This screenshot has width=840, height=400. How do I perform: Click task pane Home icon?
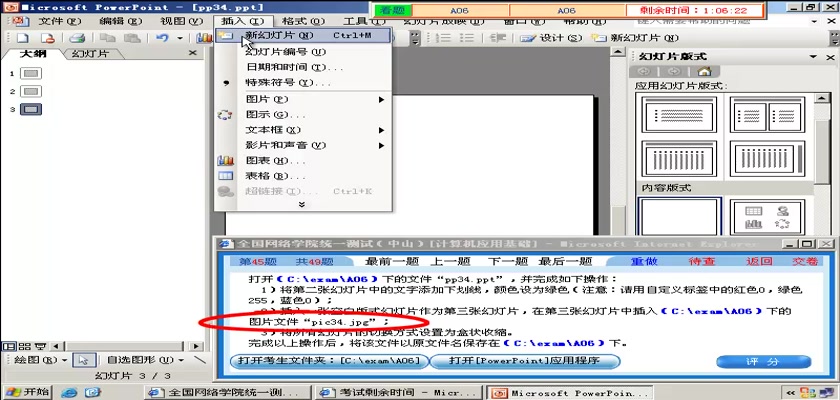click(704, 72)
